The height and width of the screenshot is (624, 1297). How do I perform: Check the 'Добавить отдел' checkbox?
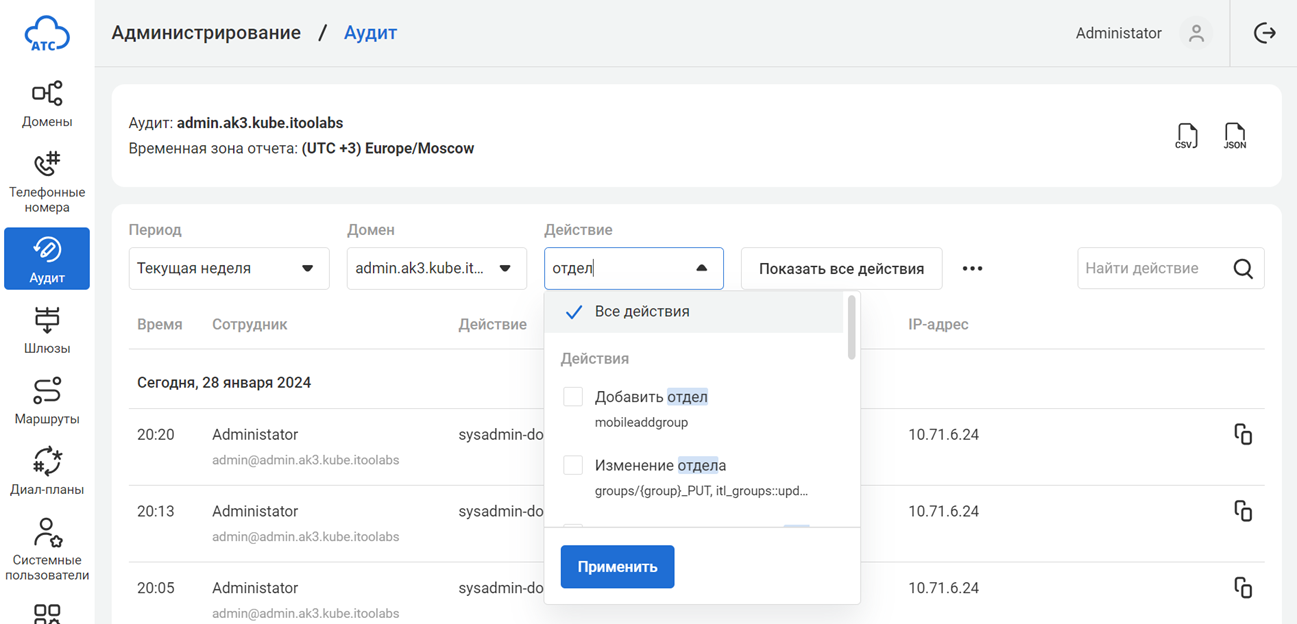click(573, 397)
